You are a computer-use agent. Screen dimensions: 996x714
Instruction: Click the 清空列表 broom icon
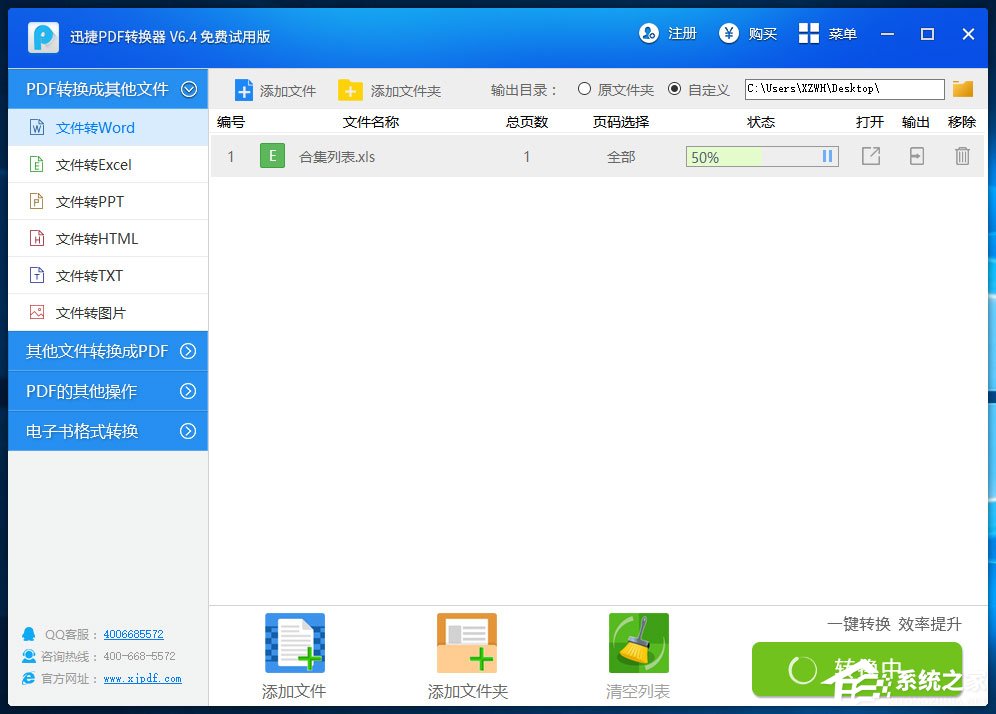click(x=637, y=643)
